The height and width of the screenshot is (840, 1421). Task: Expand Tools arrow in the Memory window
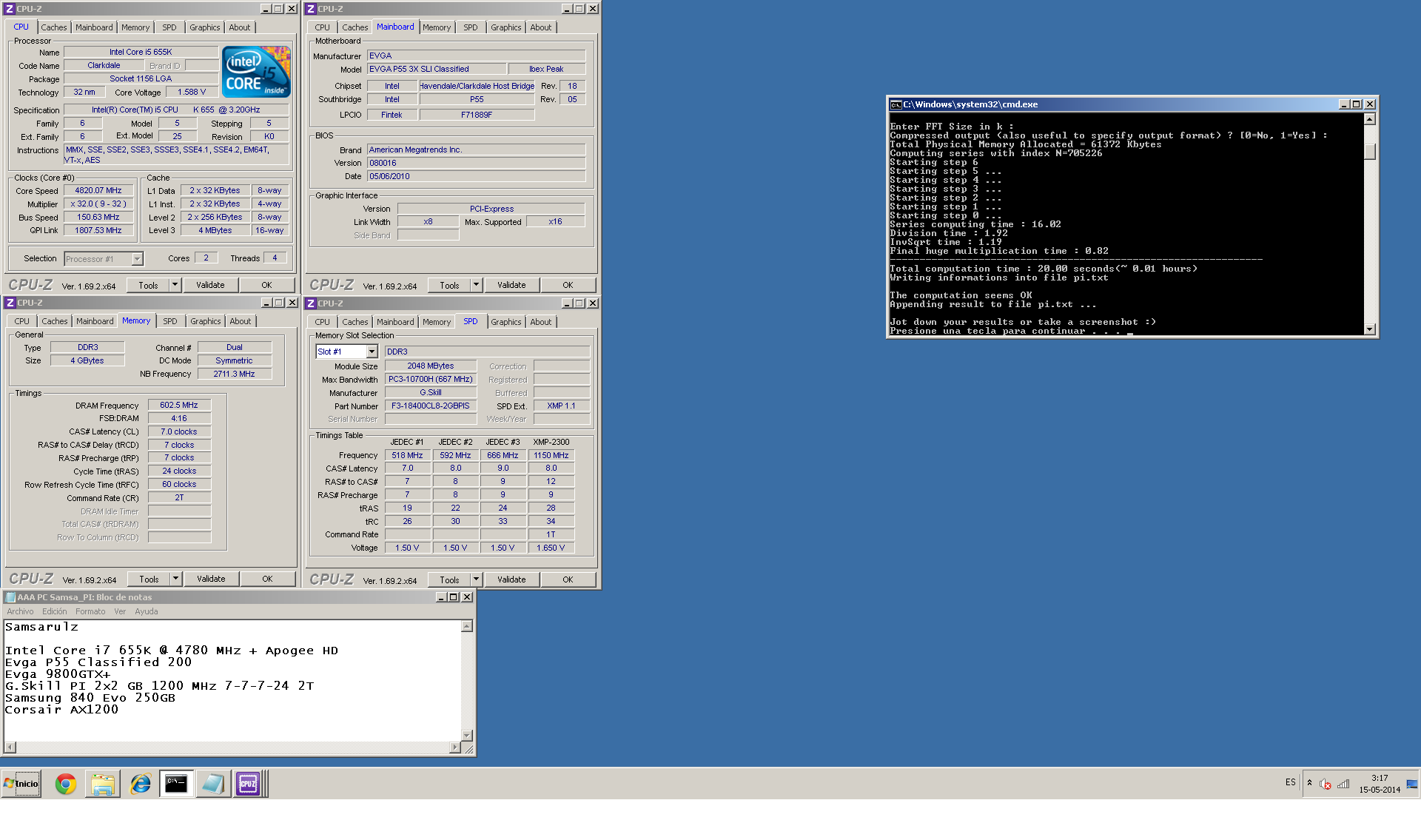tap(176, 579)
